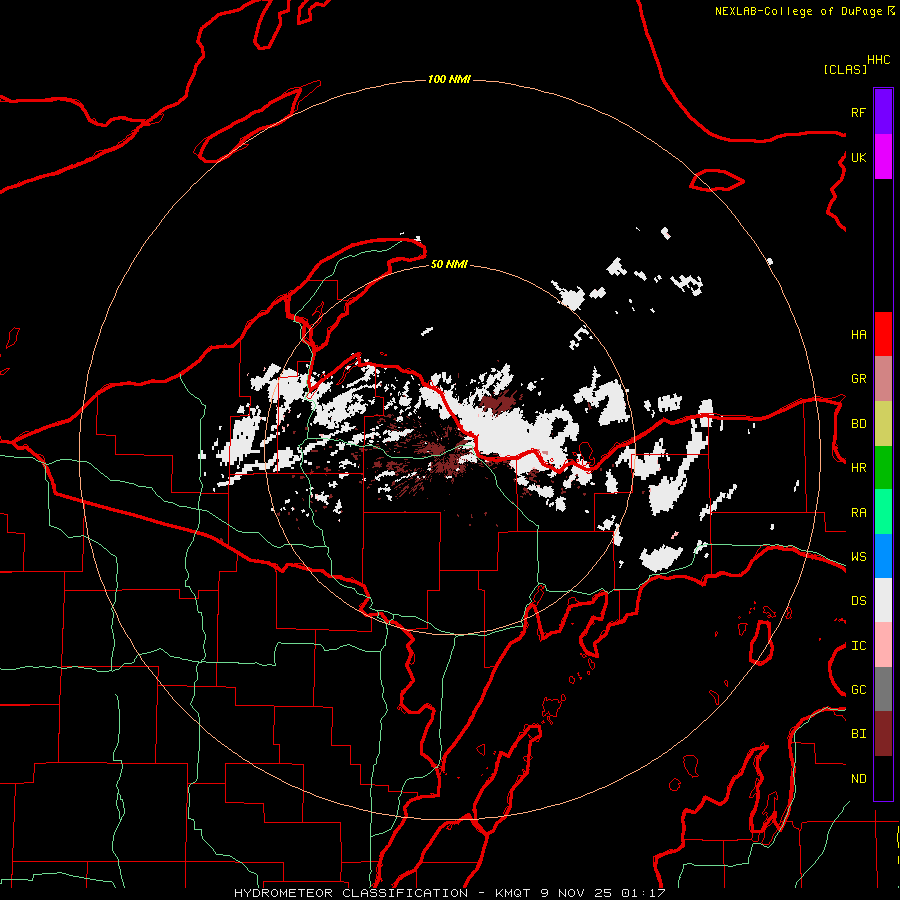Click the [CLAS] legend header
900x900 pixels.
pos(845,69)
